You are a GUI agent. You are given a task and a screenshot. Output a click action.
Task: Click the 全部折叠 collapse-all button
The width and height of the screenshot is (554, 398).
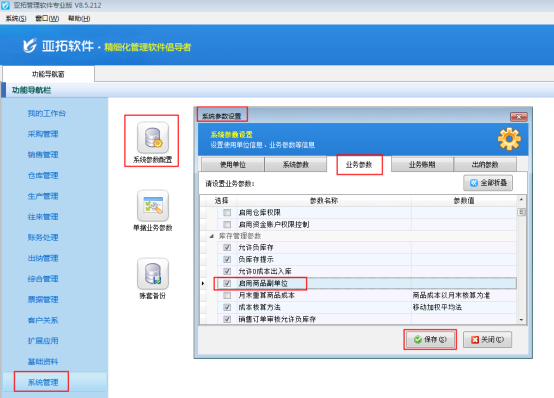(488, 183)
